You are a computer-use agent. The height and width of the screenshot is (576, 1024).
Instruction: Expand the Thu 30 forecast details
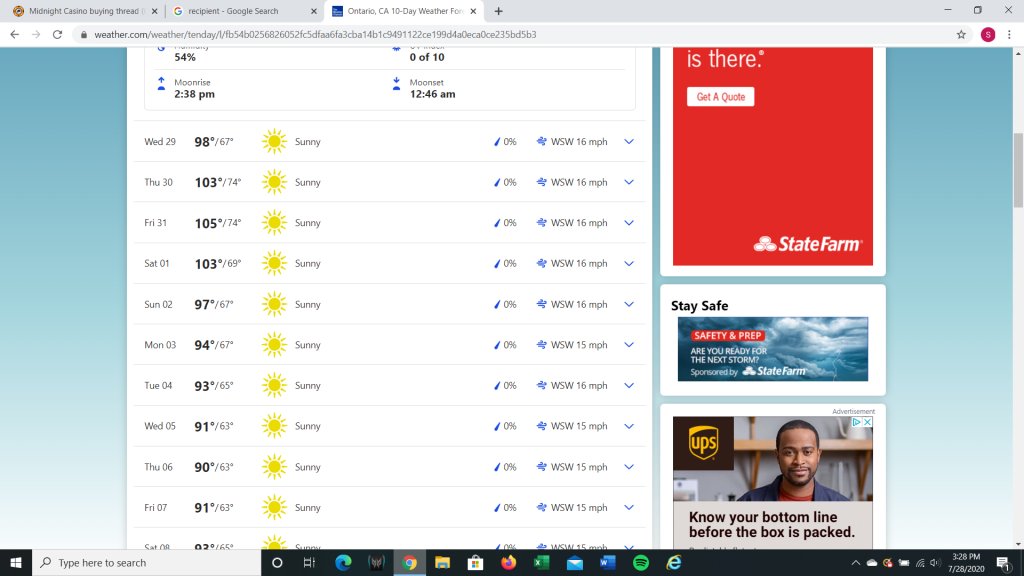628,182
